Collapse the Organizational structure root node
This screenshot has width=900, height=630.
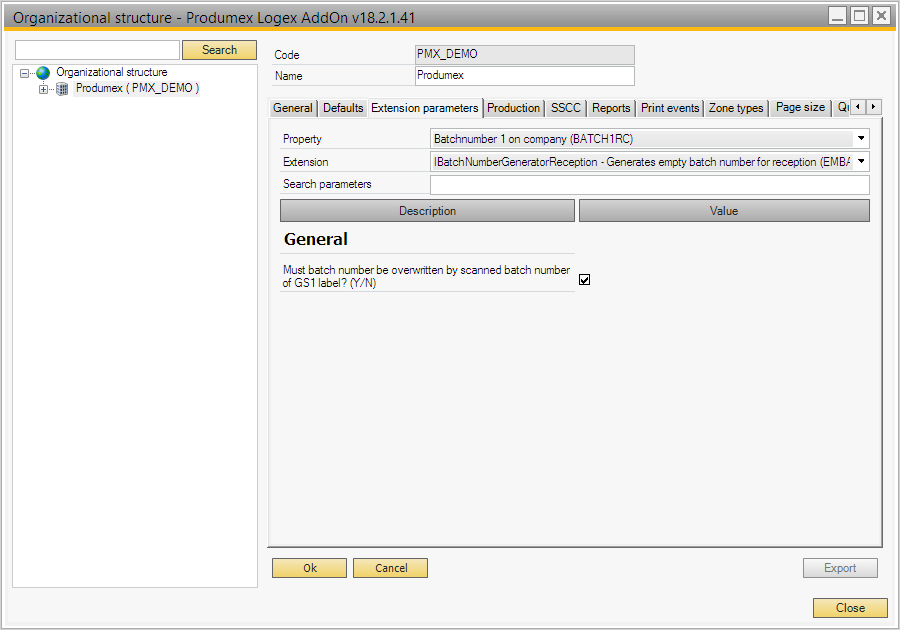point(25,73)
